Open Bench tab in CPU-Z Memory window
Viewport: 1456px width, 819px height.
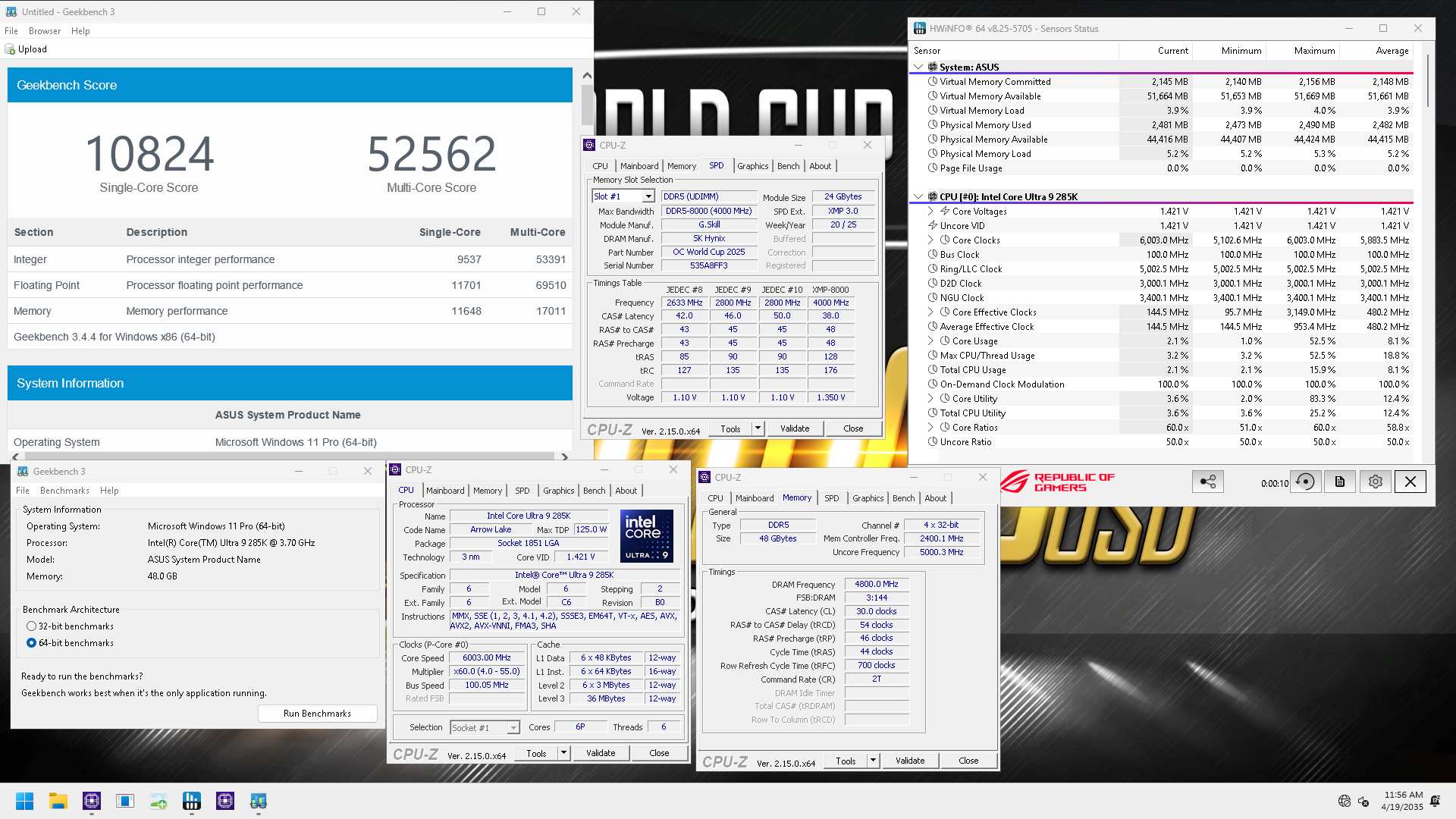903,498
